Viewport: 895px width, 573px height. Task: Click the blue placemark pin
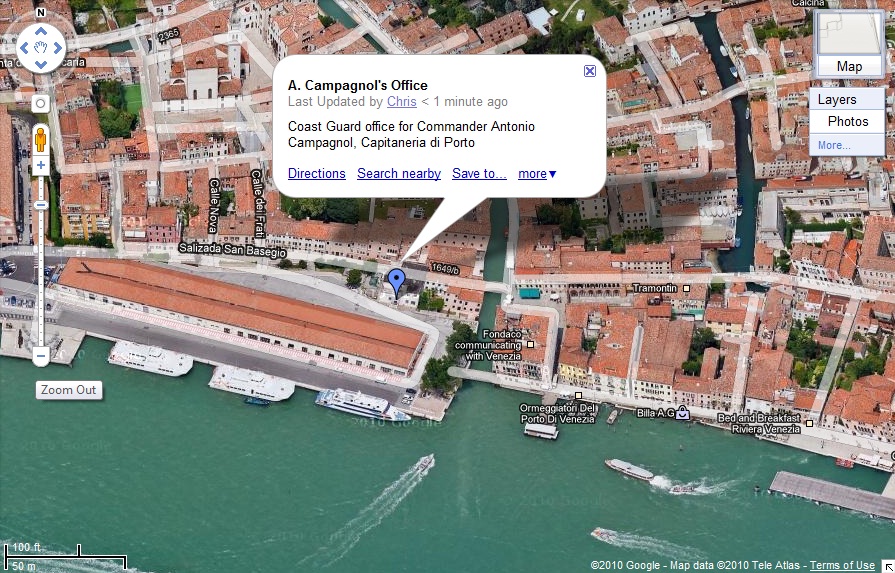point(396,284)
